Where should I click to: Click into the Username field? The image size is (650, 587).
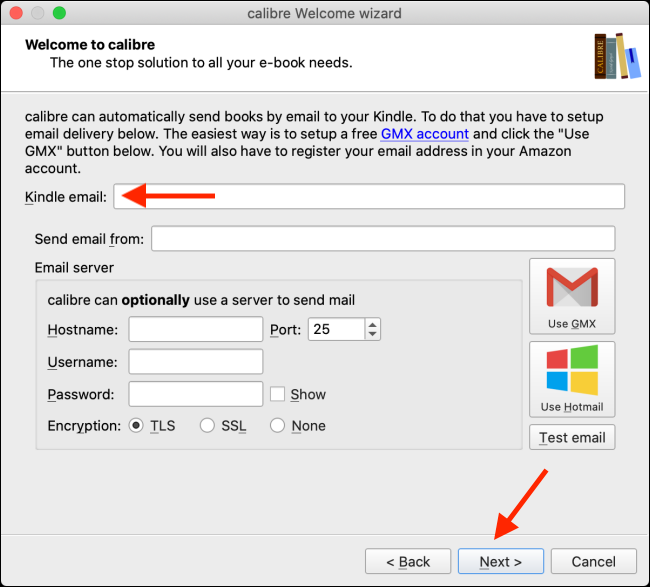coord(196,361)
